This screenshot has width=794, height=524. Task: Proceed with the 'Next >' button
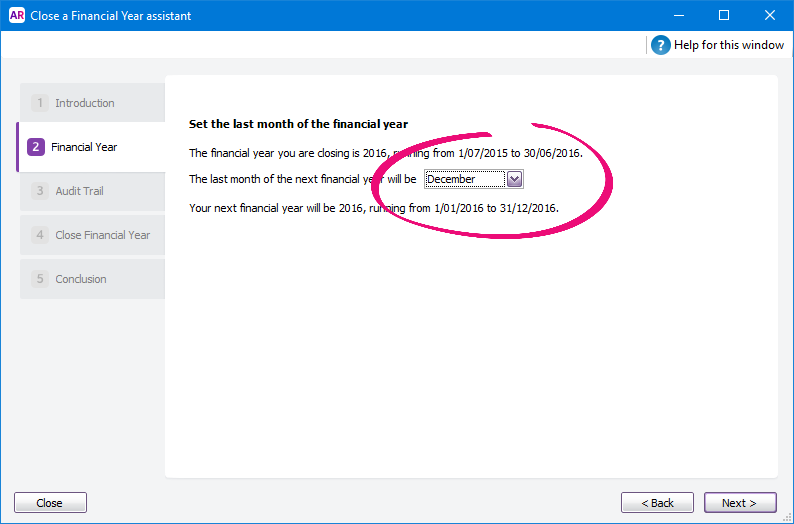[x=740, y=503]
